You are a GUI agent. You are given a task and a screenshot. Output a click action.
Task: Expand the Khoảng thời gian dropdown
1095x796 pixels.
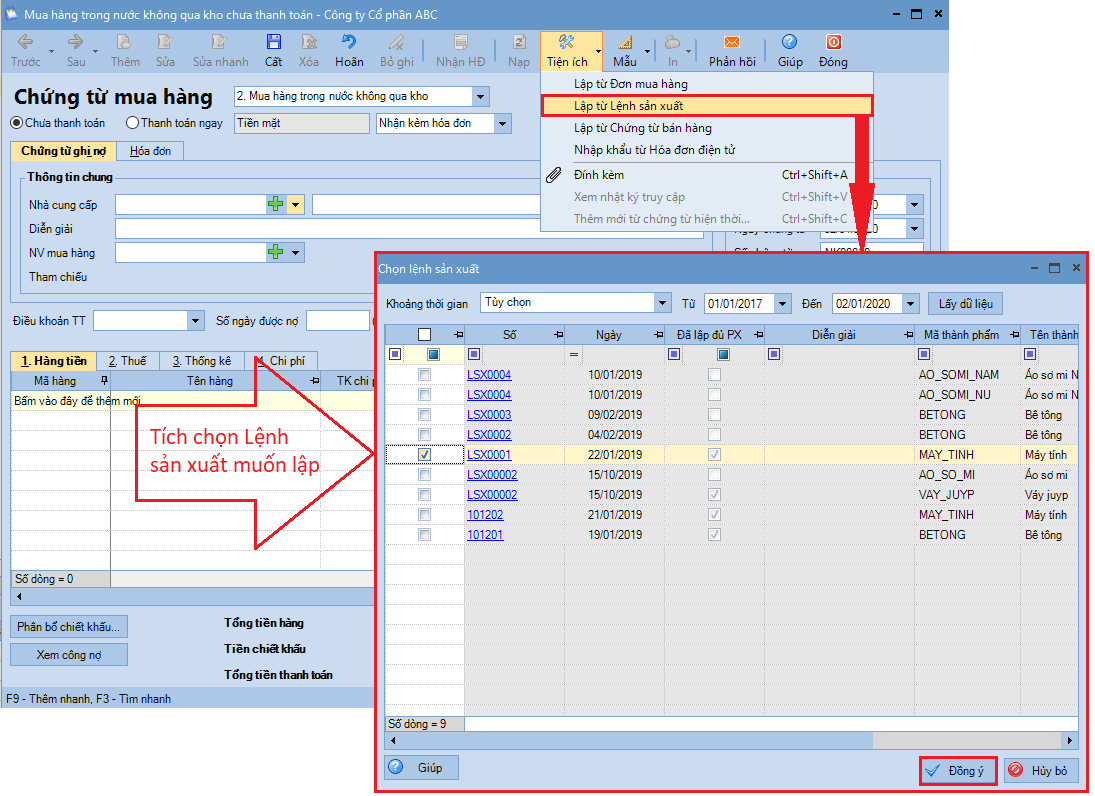[x=661, y=303]
